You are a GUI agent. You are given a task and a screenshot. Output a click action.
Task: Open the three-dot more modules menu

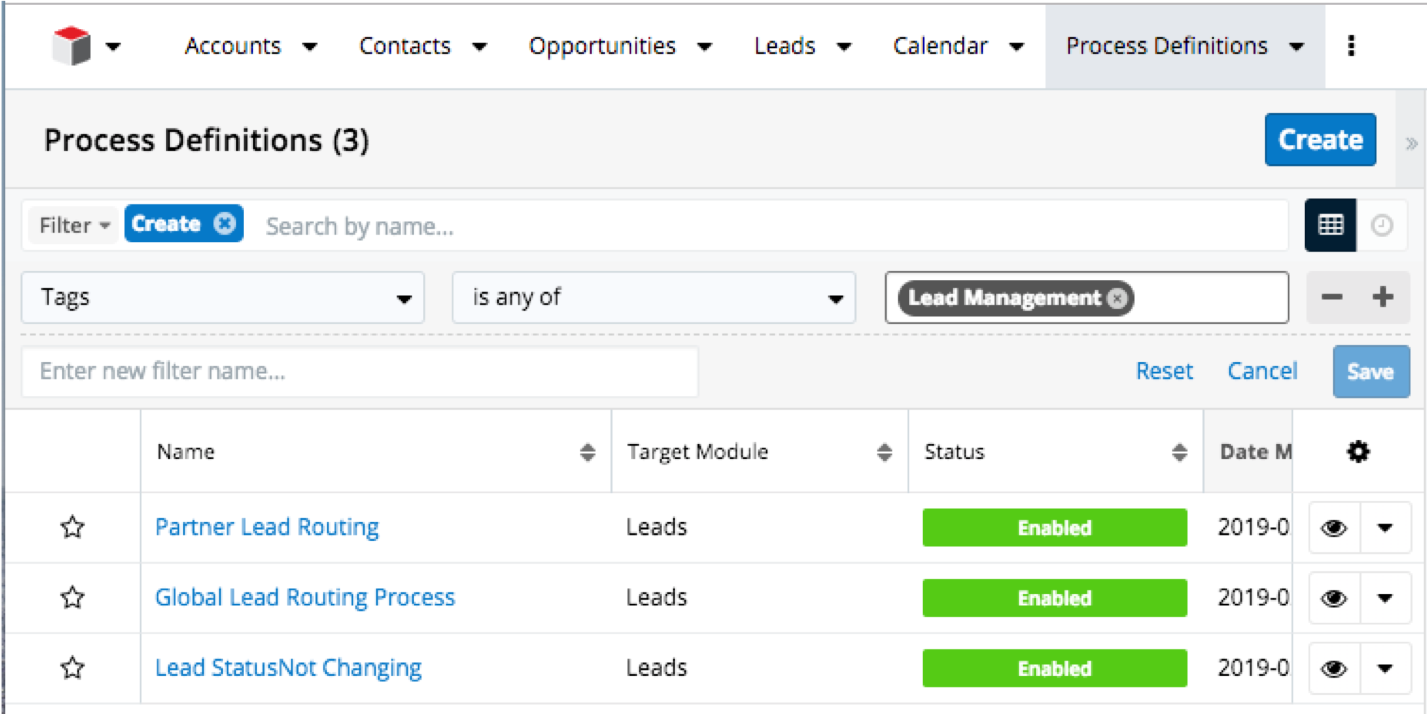(x=1352, y=46)
